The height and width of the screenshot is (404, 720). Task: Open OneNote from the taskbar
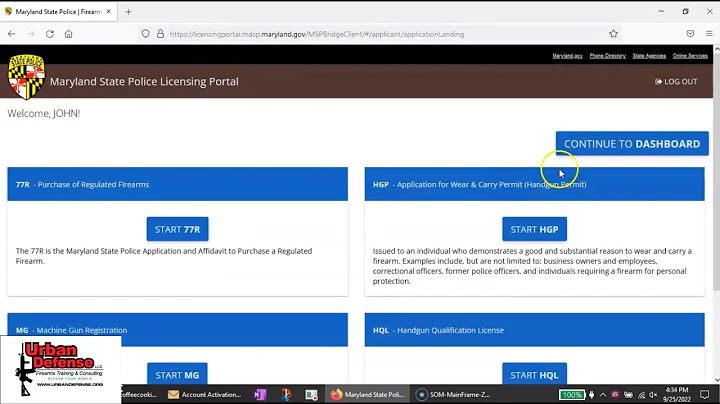click(260, 394)
